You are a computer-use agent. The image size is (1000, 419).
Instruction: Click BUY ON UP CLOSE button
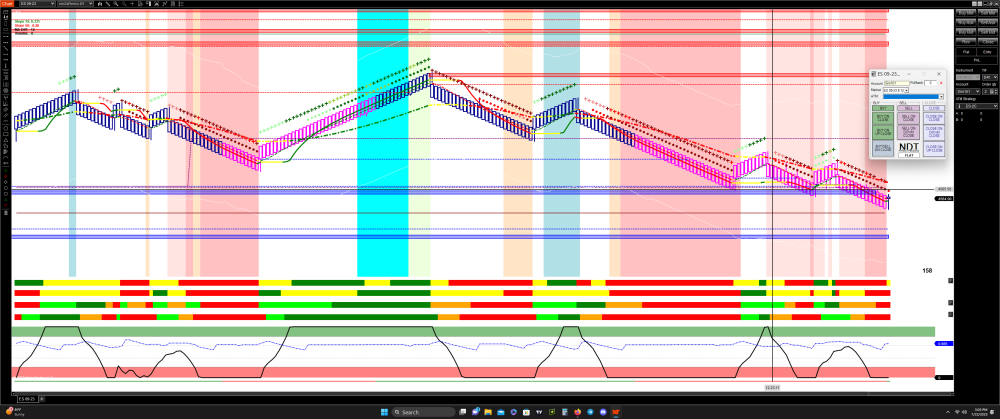click(x=883, y=132)
